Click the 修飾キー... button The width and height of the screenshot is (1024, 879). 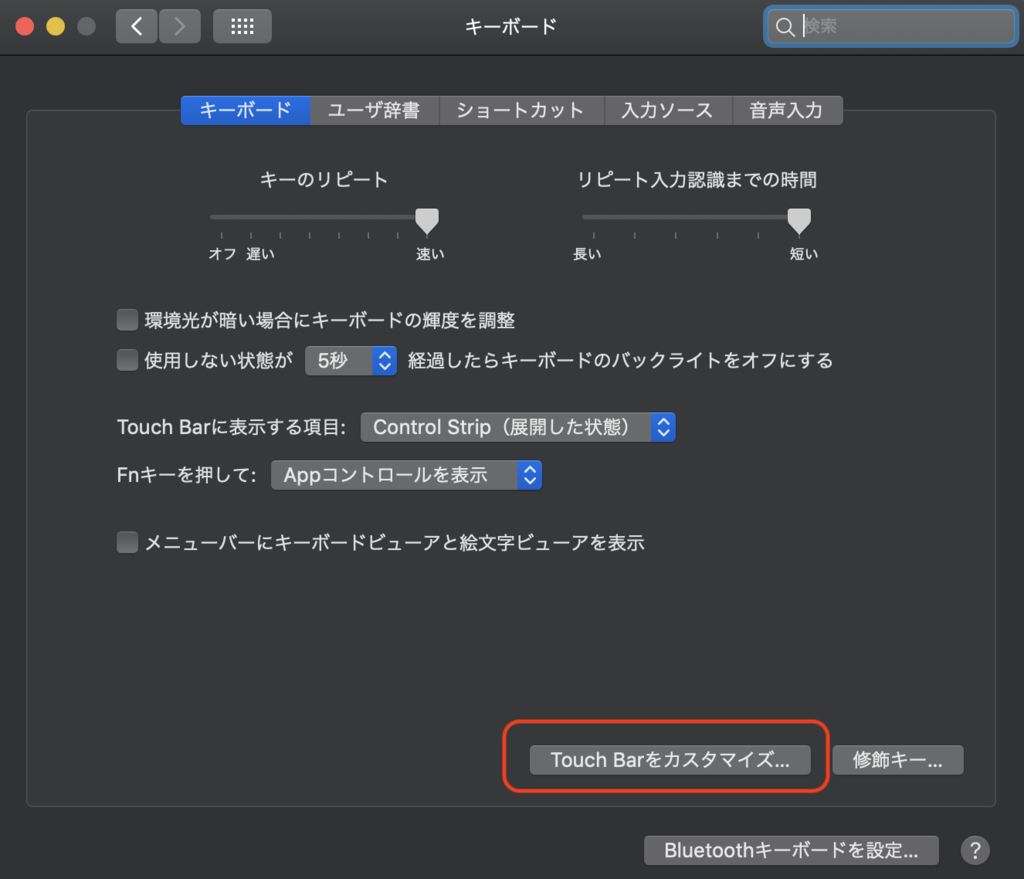pyautogui.click(x=898, y=759)
